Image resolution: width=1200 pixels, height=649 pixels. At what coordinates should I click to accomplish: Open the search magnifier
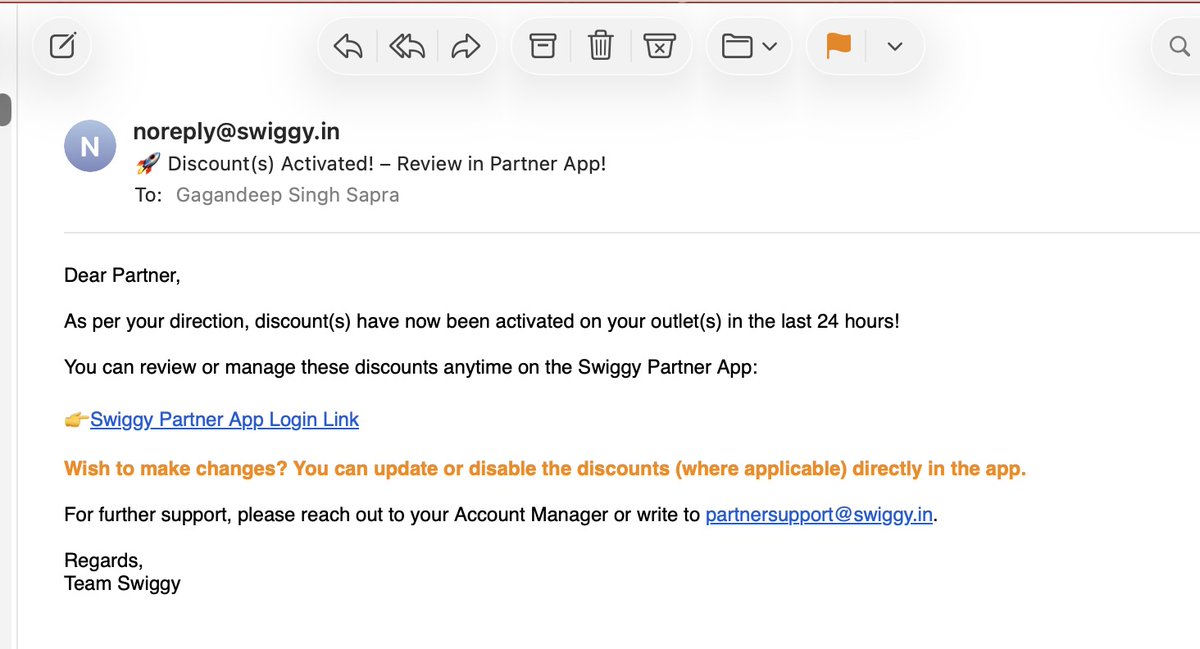(x=1178, y=46)
